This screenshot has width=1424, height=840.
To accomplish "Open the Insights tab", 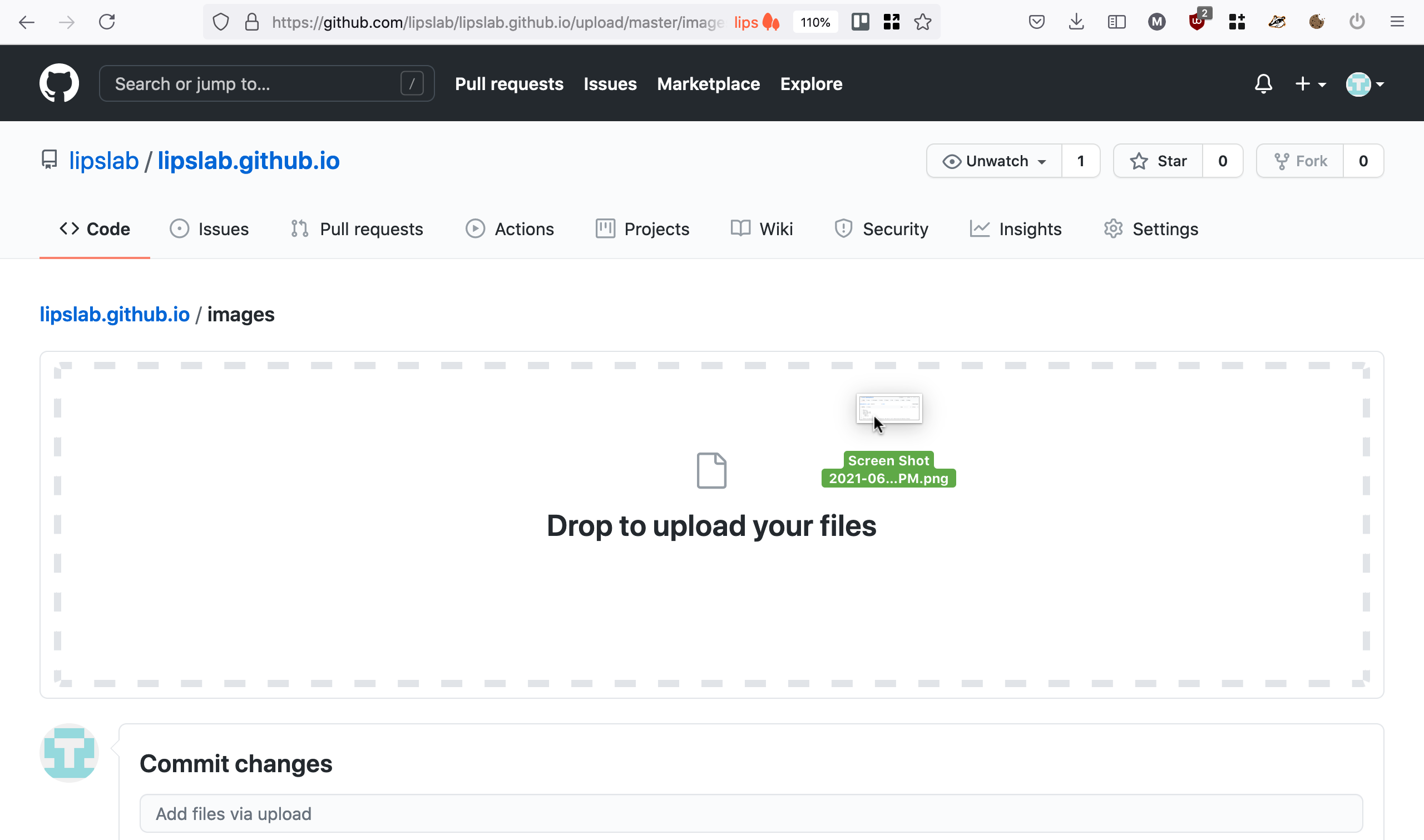I will coord(1016,228).
